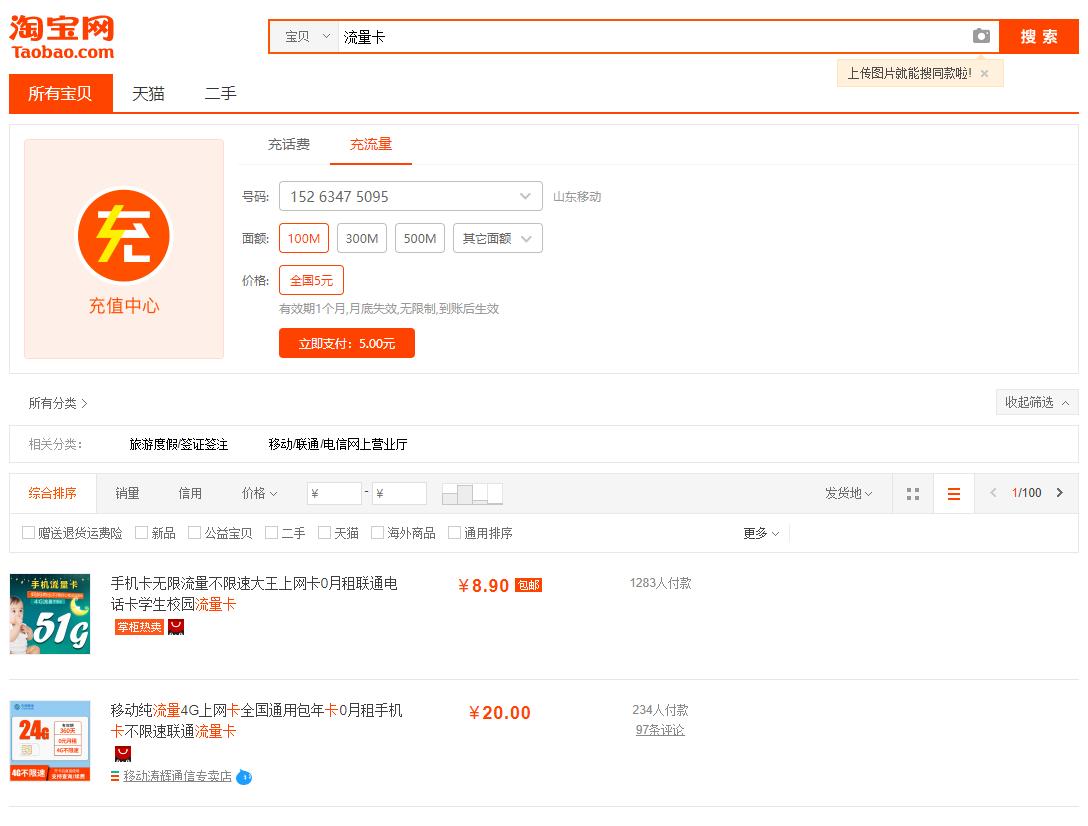The width and height of the screenshot is (1088, 826).
Task: Dismiss the image upload tooltip
Action: pyautogui.click(x=984, y=72)
